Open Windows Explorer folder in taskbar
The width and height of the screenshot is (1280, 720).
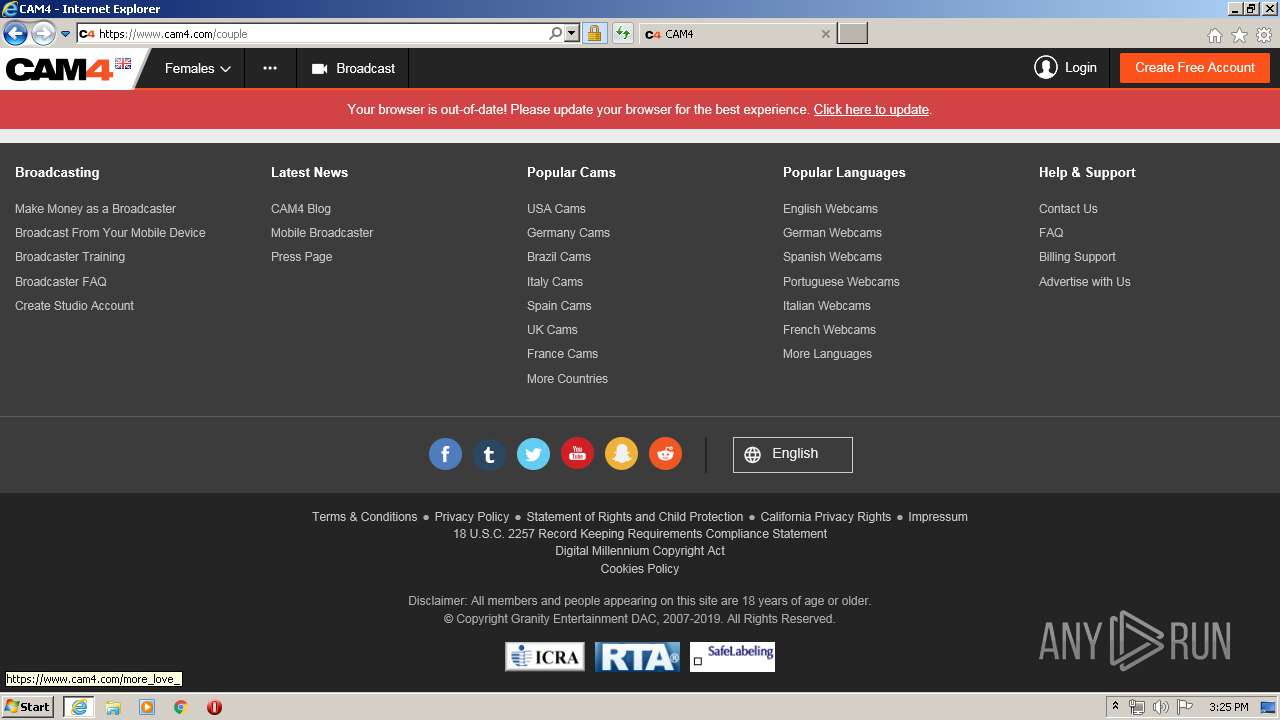coord(113,707)
